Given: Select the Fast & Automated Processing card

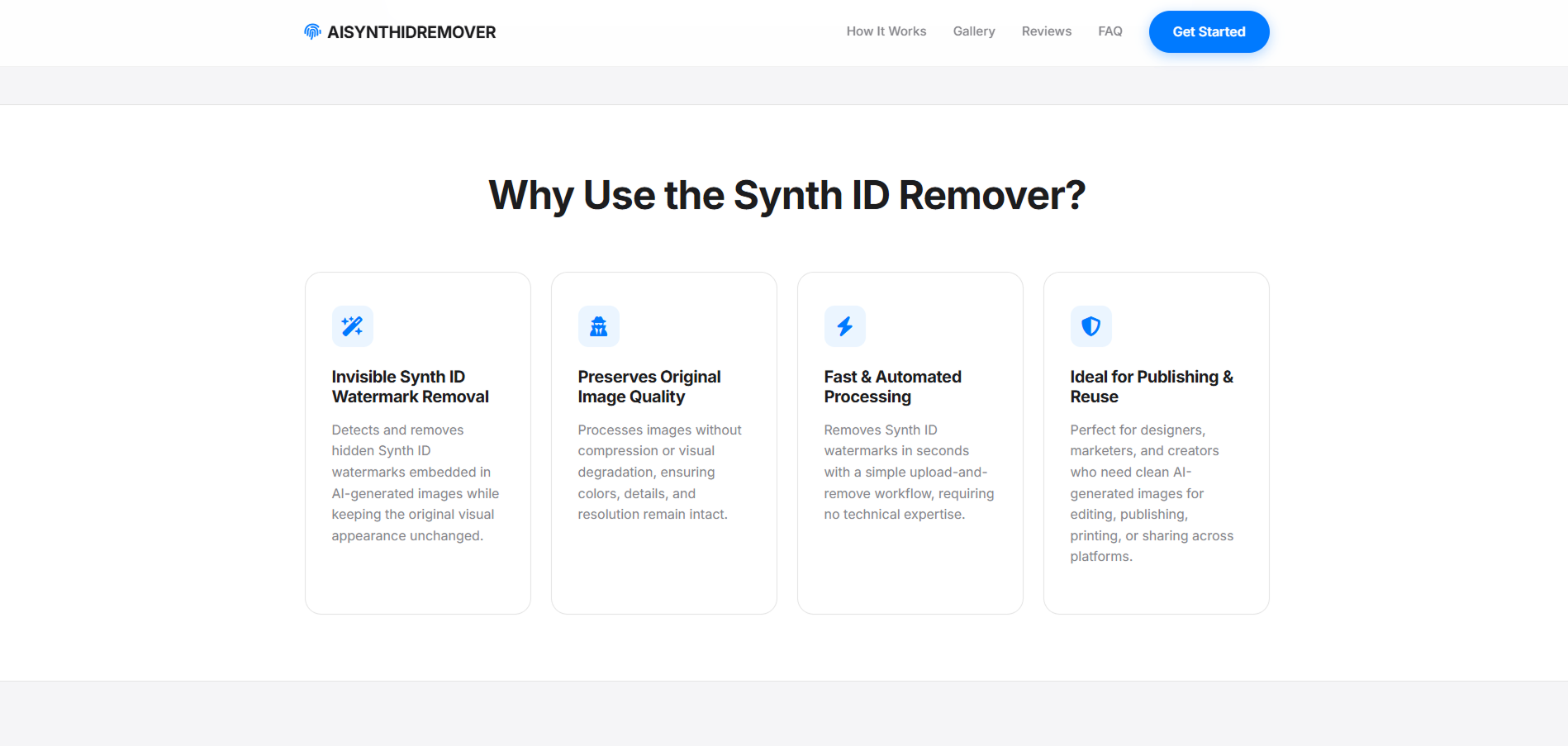Looking at the screenshot, I should click(910, 443).
